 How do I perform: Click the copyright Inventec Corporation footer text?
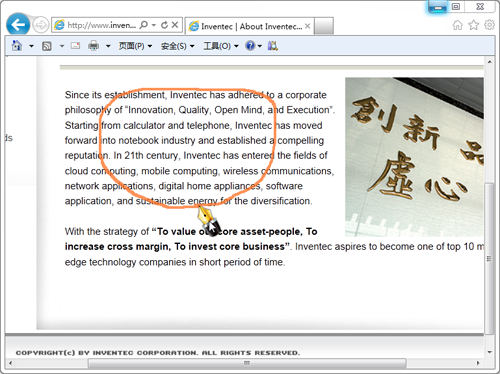click(x=158, y=353)
